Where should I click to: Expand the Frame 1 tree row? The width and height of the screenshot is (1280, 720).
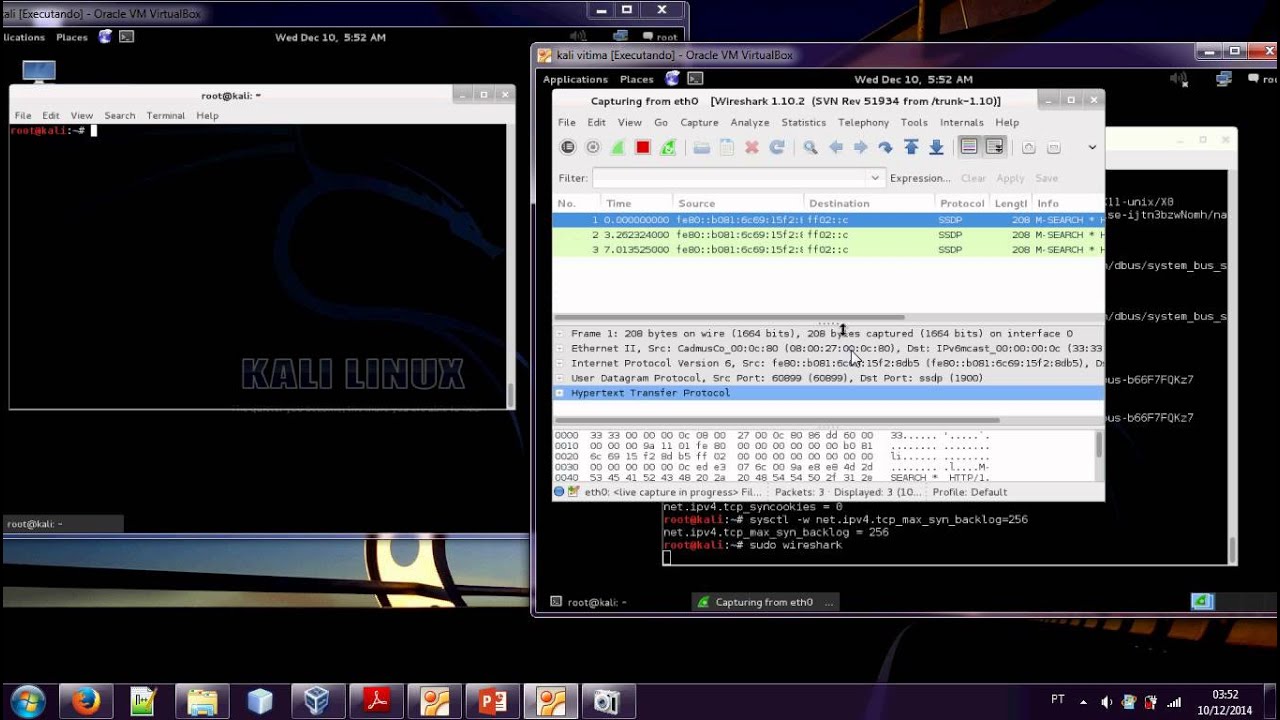pos(560,334)
